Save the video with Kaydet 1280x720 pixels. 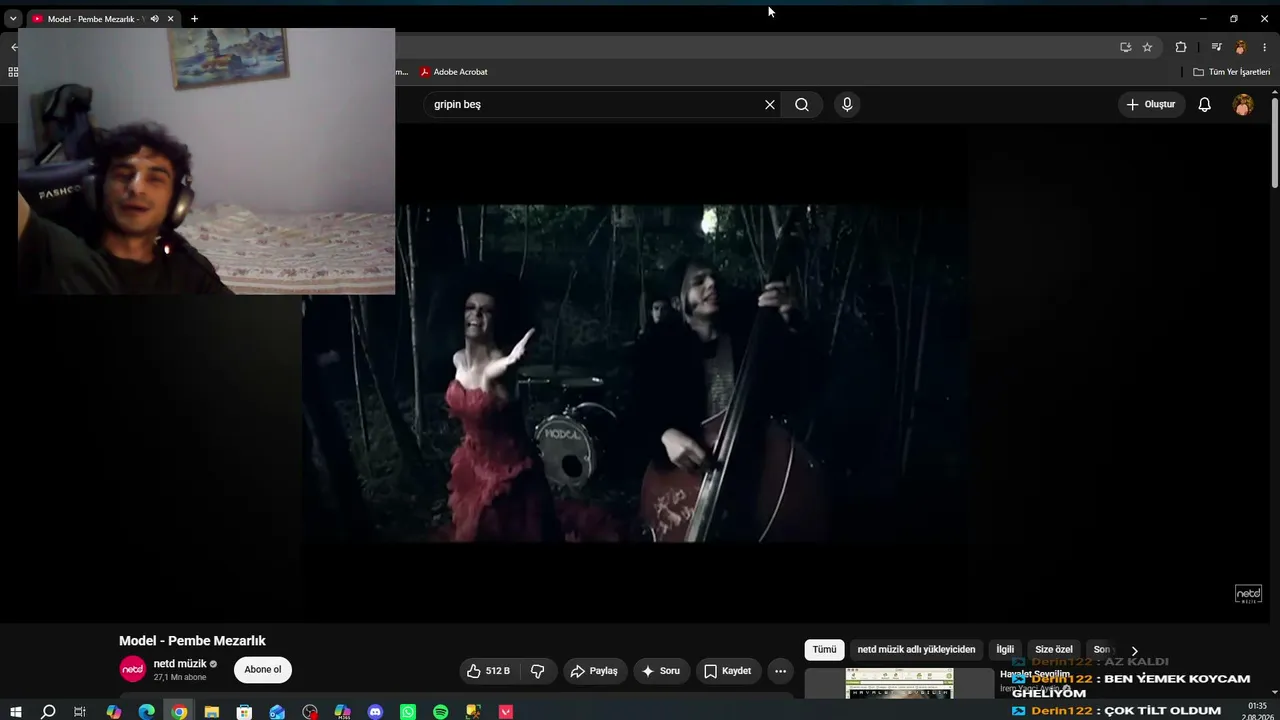(728, 671)
